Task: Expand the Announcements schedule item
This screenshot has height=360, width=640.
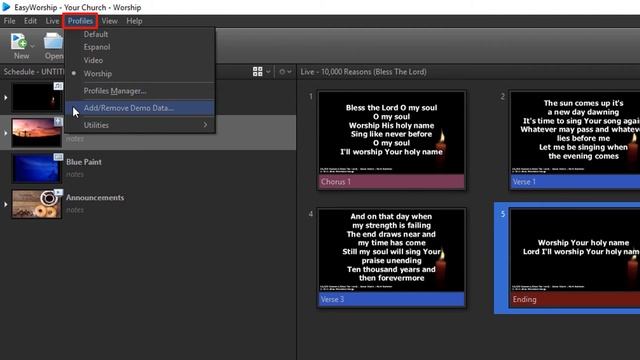Action: point(5,204)
